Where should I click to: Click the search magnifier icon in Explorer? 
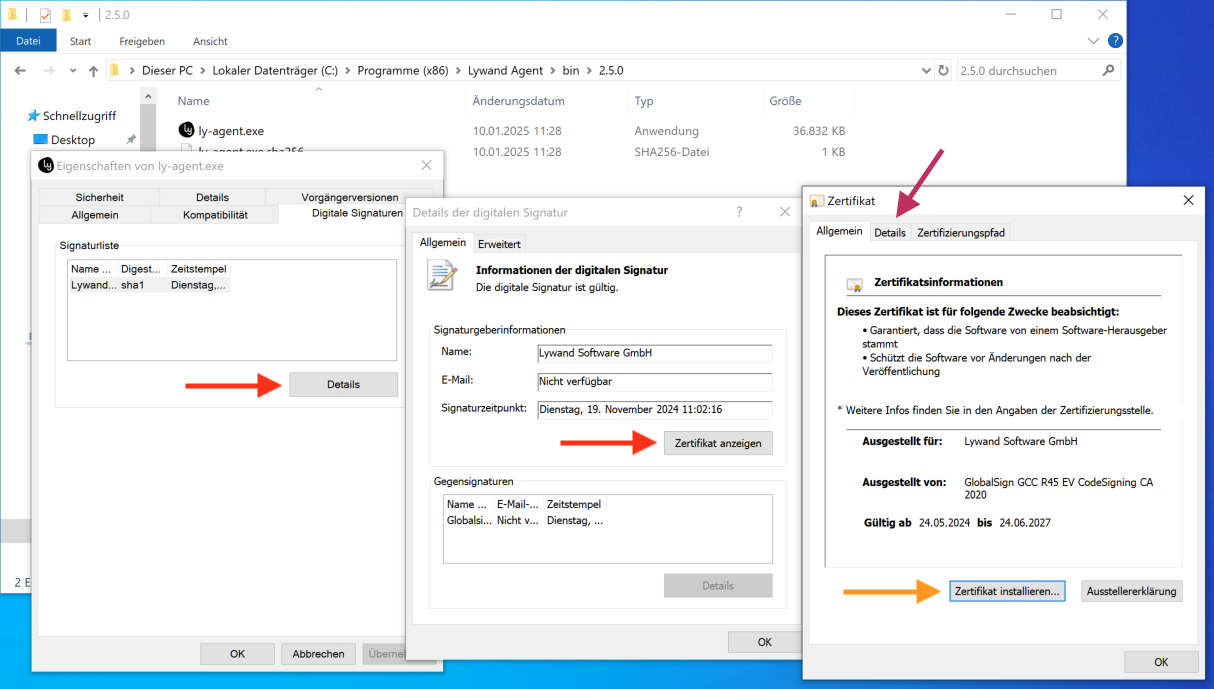1108,71
